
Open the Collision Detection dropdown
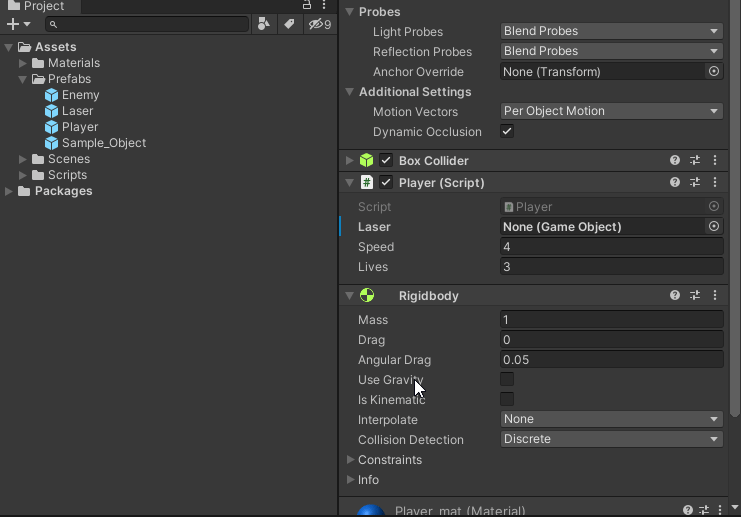(612, 439)
